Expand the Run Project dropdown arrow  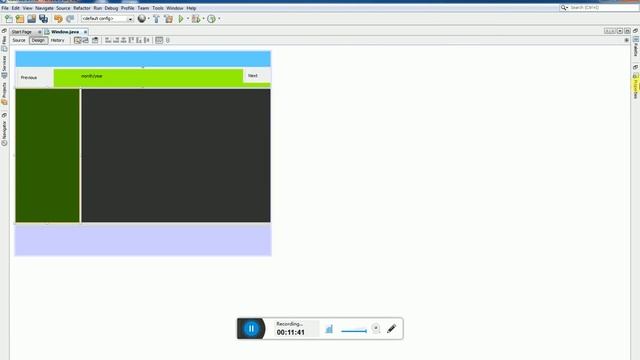pos(188,19)
